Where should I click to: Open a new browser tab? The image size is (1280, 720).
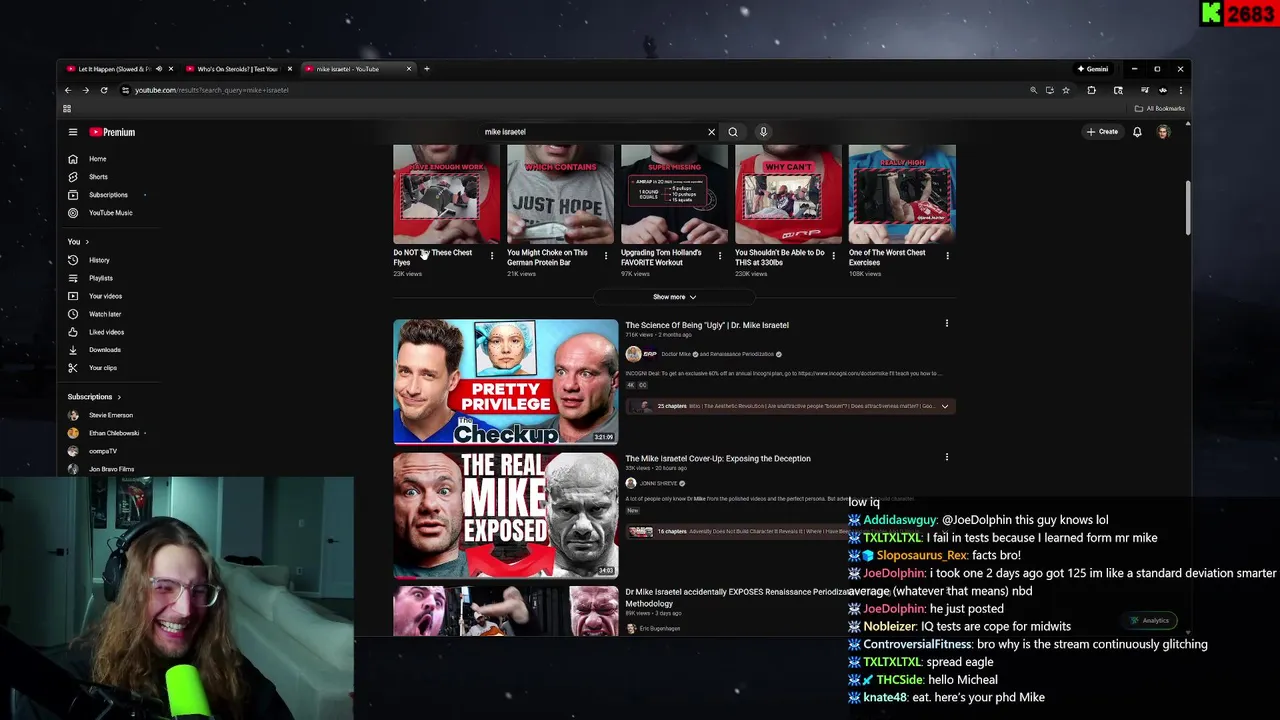[x=427, y=69]
